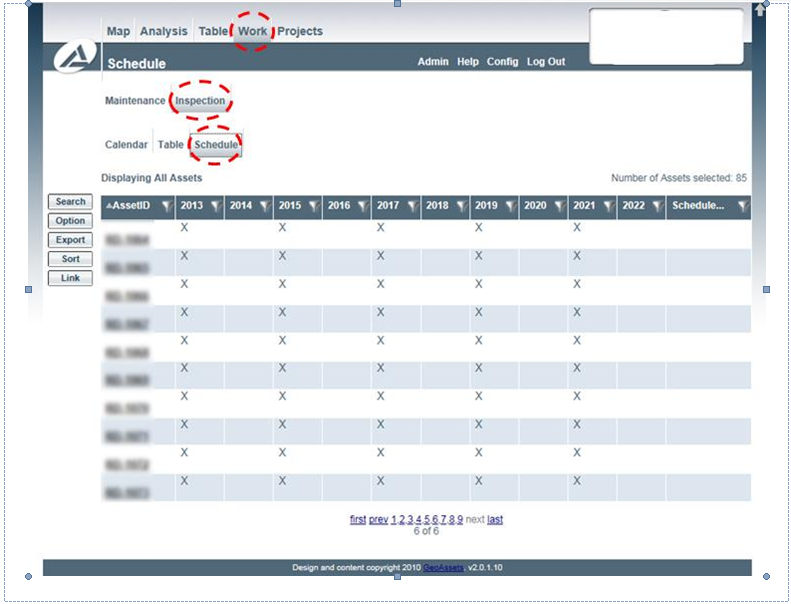
Task: Go to page 9 in pagination
Action: 460,519
